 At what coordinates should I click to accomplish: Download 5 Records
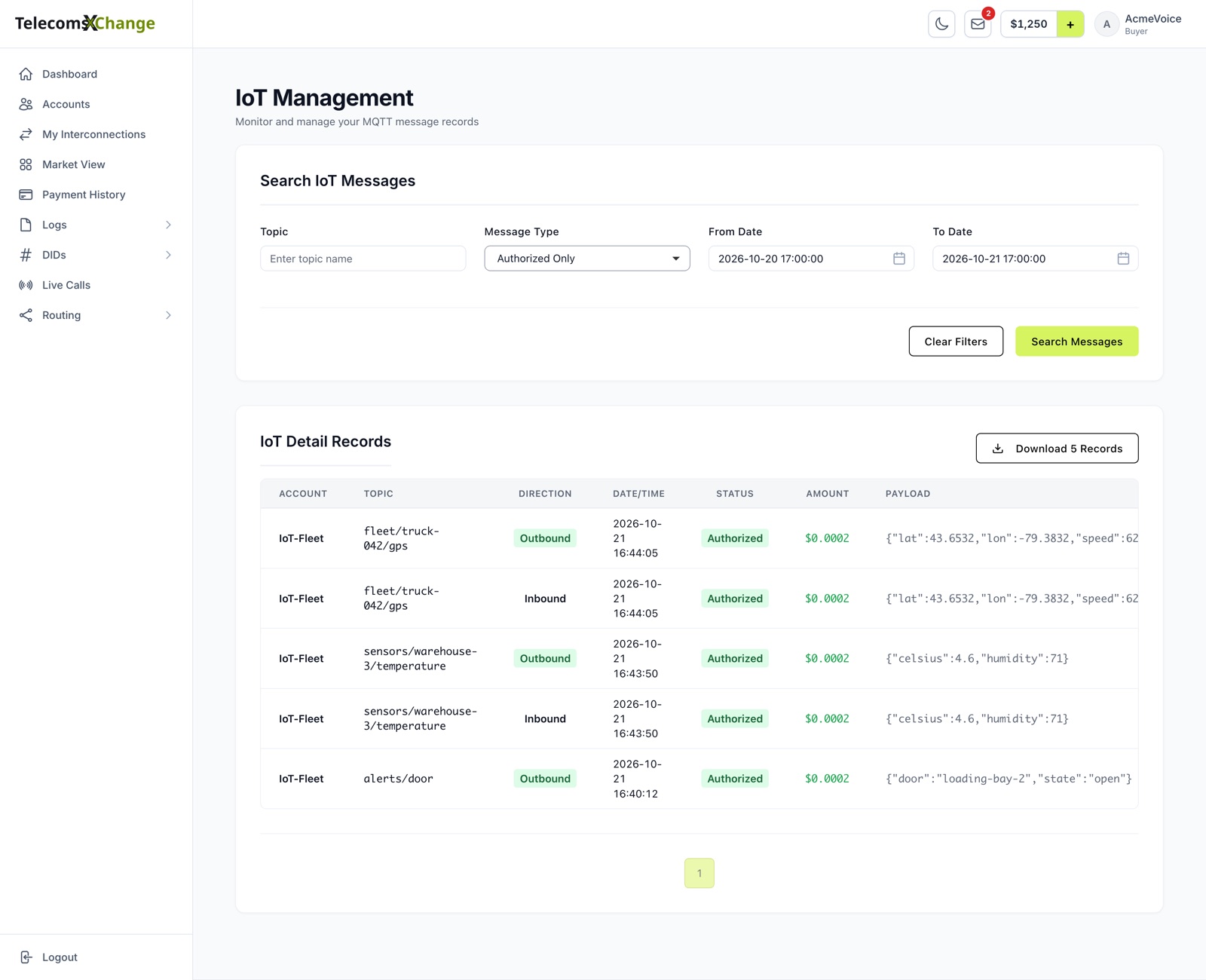pyautogui.click(x=1057, y=449)
